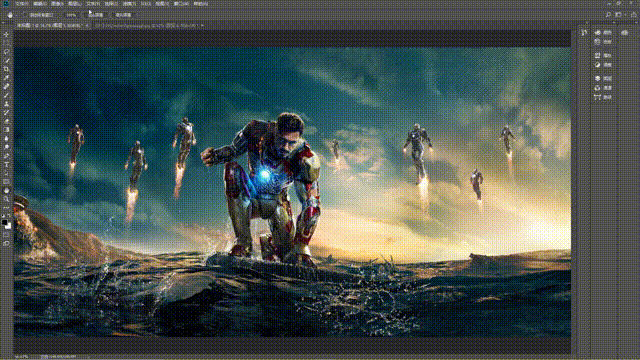This screenshot has width=640, height=360.
Task: Open the Paths panel icon
Action: (x=598, y=97)
